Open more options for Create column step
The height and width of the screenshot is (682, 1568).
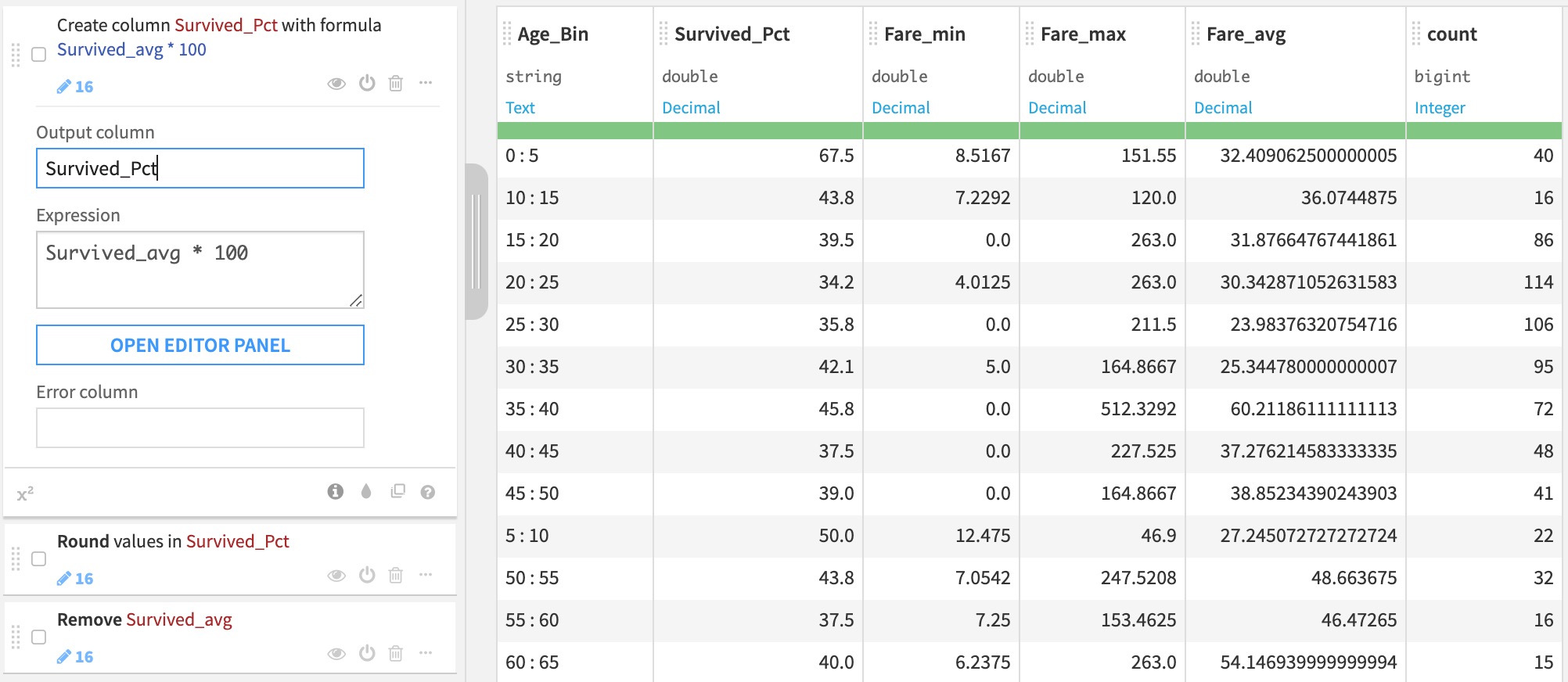click(426, 83)
